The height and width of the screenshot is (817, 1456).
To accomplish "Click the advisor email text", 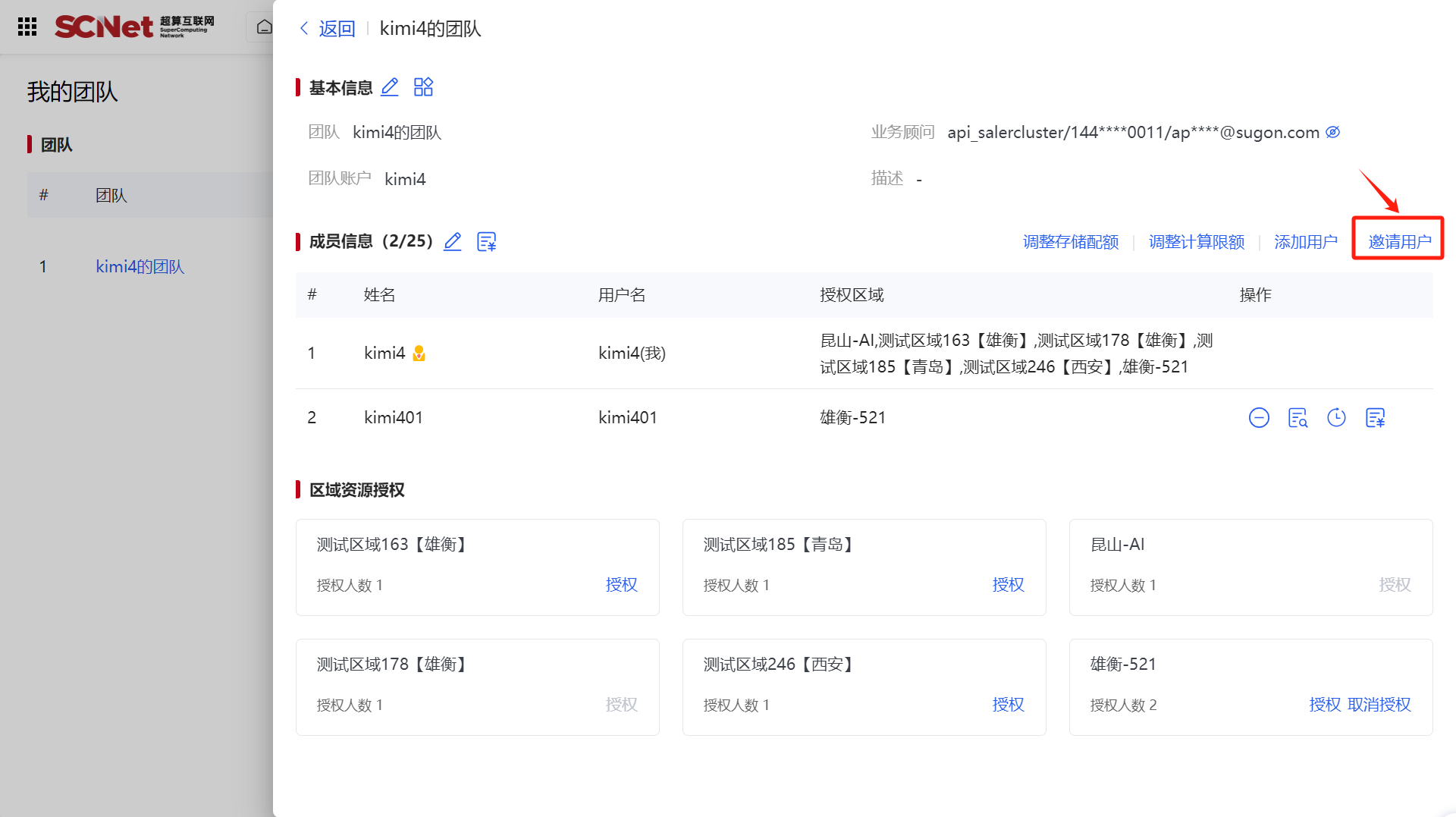I will click(1133, 132).
